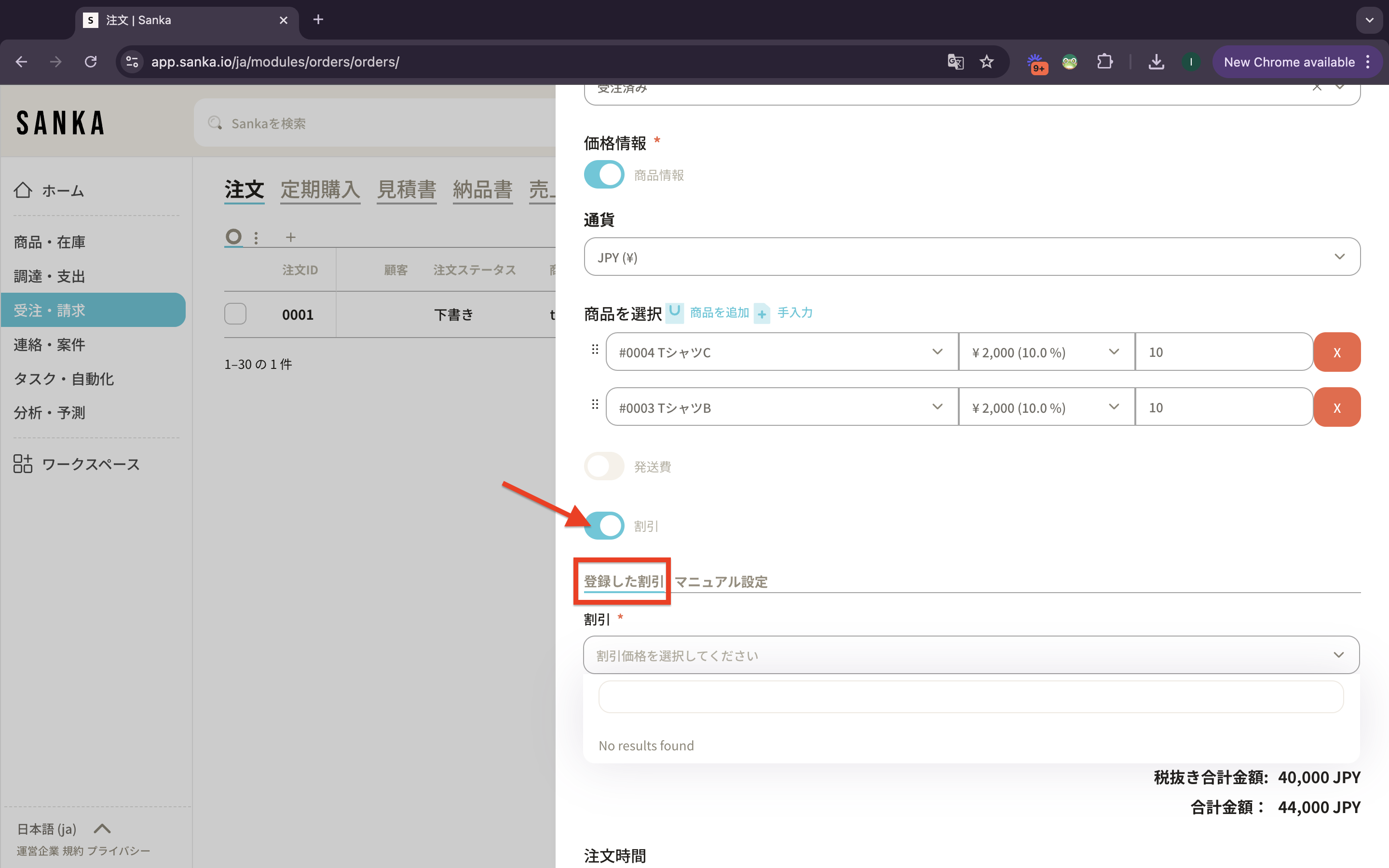Open the 見積書 tab

[407, 190]
